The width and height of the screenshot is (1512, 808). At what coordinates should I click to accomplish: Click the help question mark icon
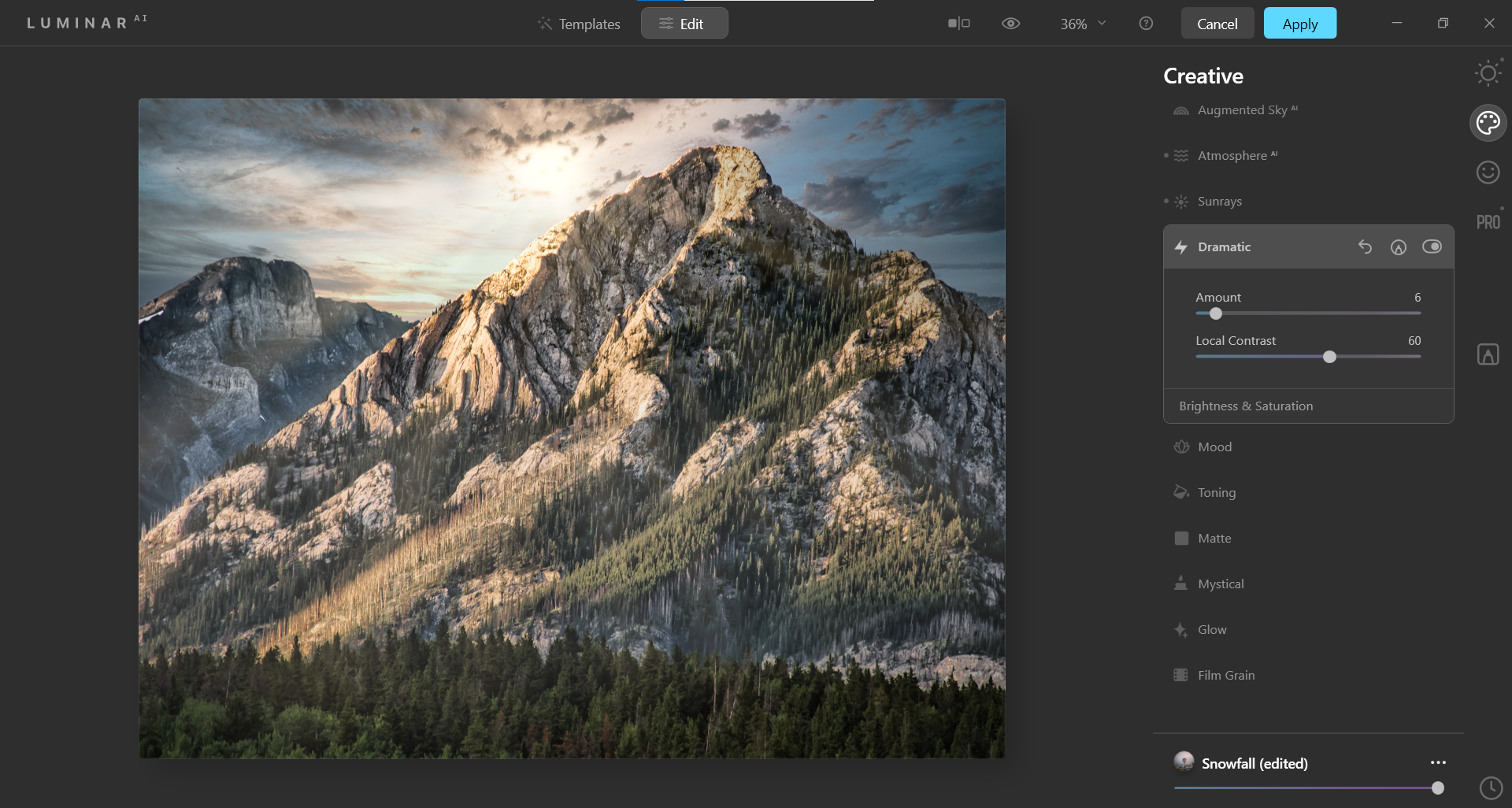(1146, 24)
